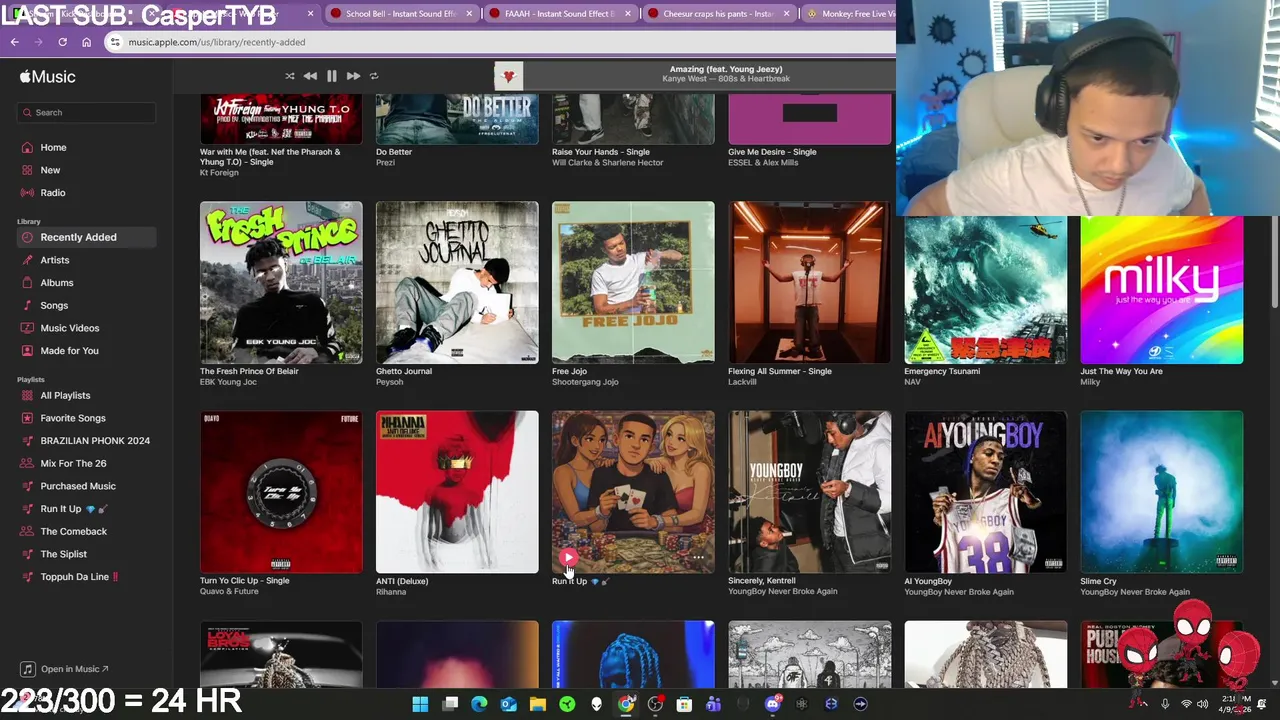
Task: Click the Open in Music link
Action: (66, 669)
